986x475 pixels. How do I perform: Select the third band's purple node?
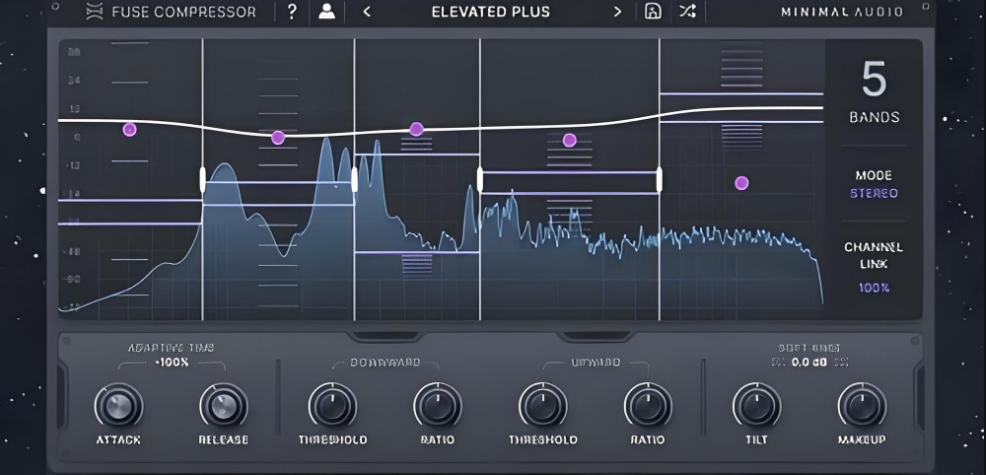[x=416, y=129]
